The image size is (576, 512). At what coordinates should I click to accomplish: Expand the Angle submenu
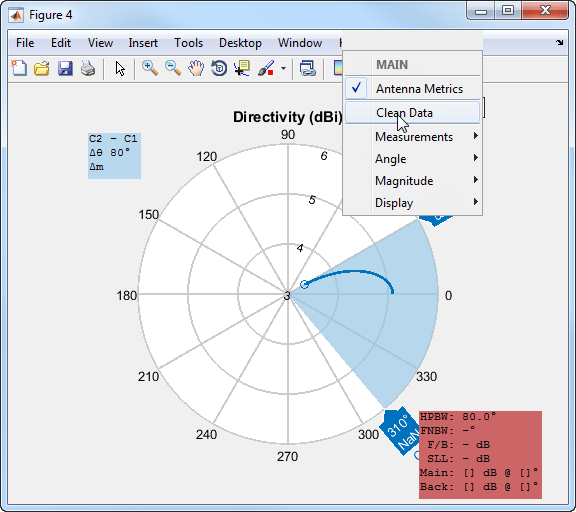click(412, 159)
